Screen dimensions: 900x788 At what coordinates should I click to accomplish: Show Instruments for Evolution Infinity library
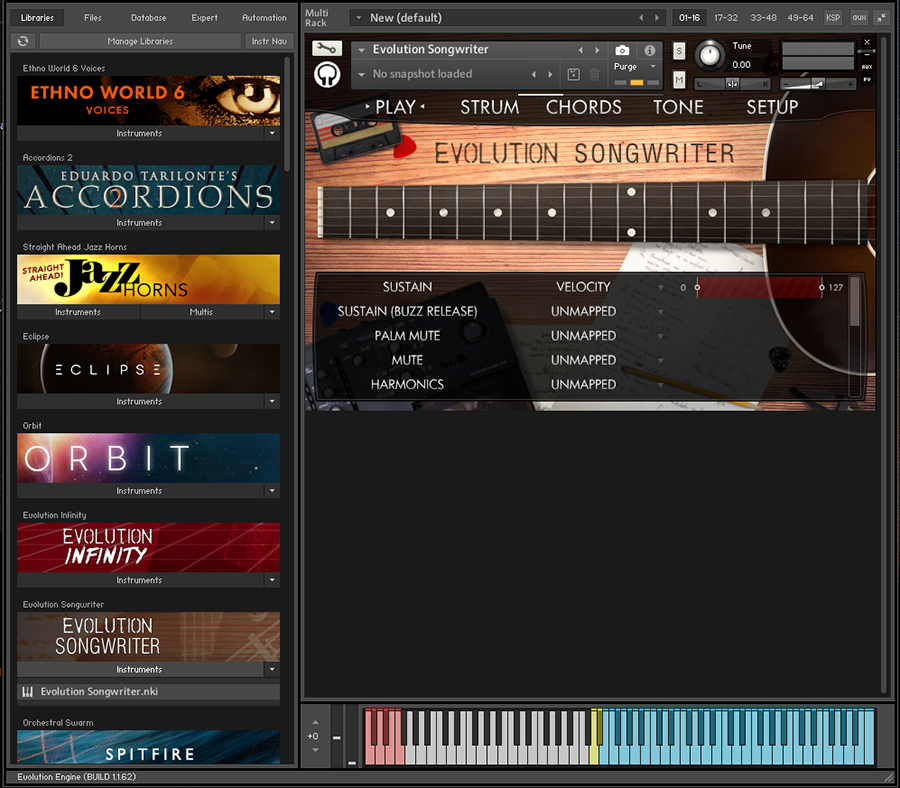tap(139, 580)
